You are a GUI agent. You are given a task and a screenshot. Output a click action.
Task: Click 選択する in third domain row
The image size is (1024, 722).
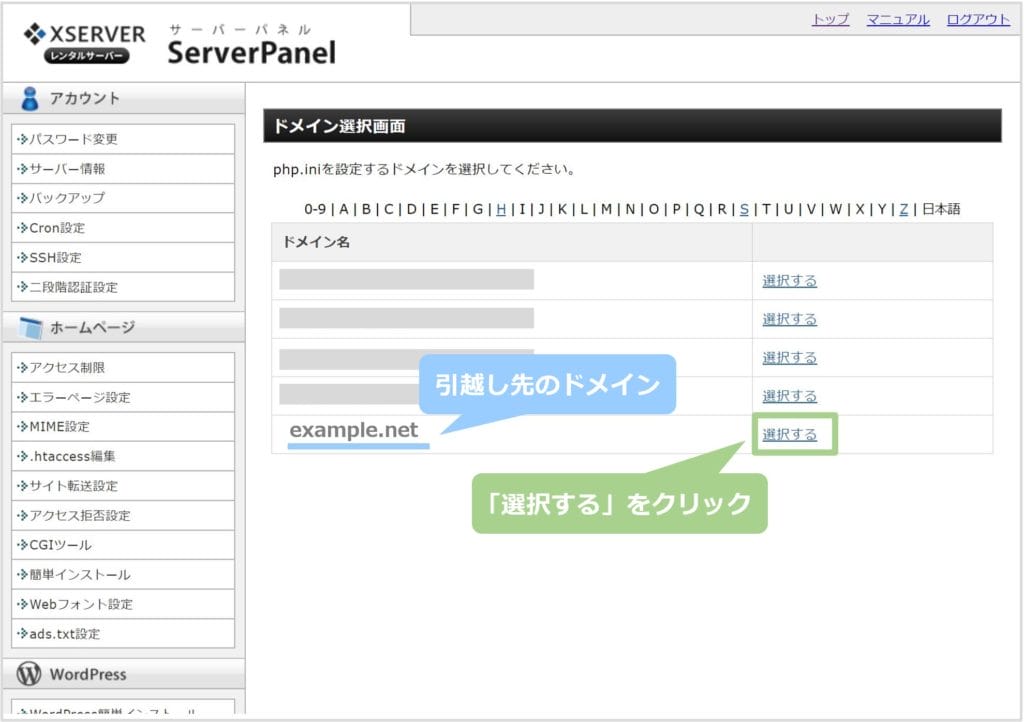pyautogui.click(x=790, y=358)
